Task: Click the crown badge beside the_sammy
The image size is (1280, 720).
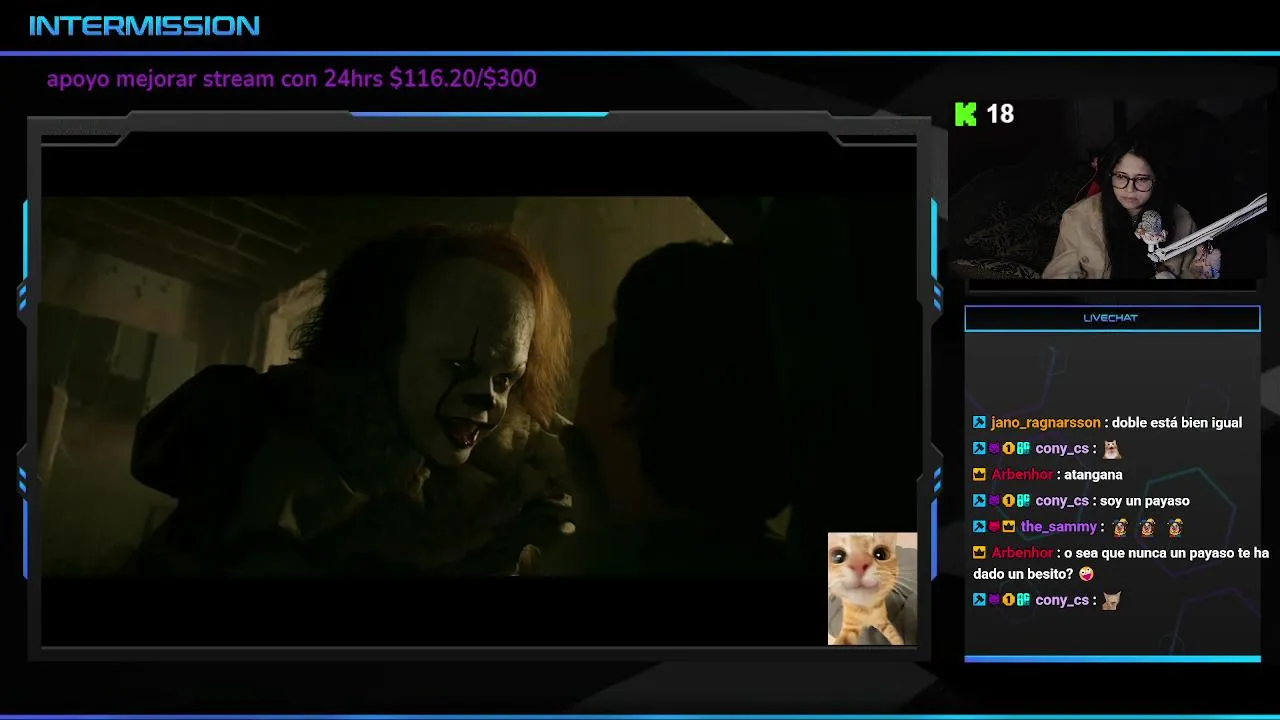Action: pyautogui.click(x=1009, y=527)
